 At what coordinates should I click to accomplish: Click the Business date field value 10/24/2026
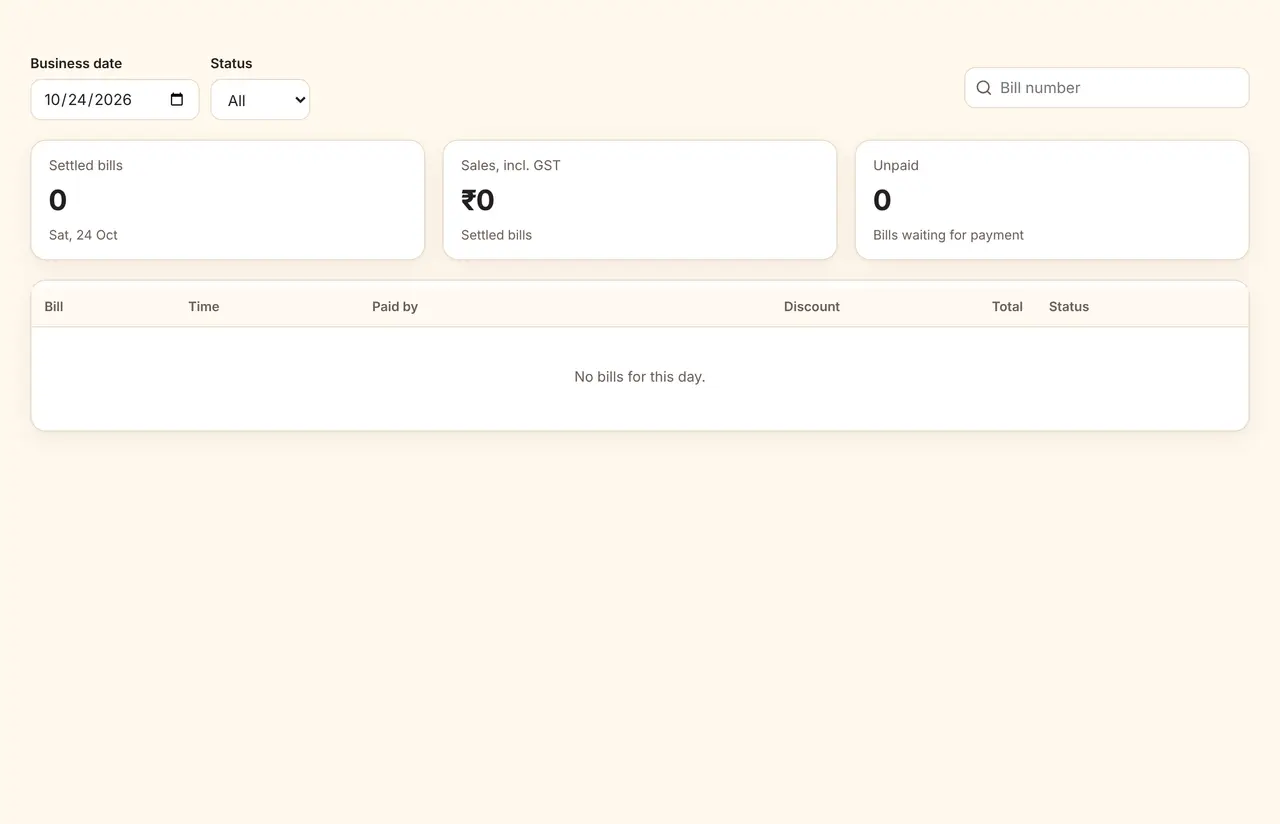click(88, 100)
